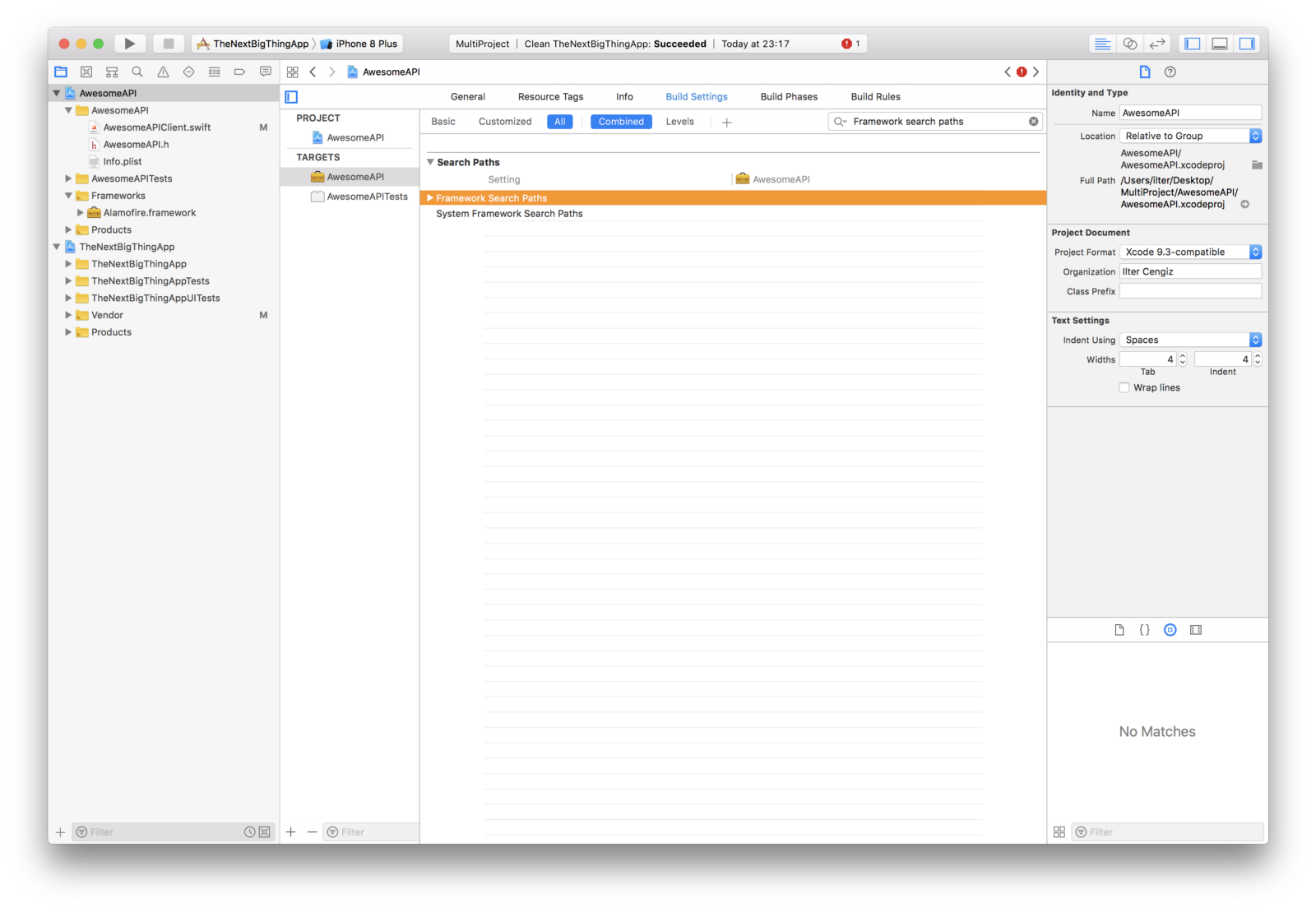Image resolution: width=1316 pixels, height=912 pixels.
Task: Expand Framework Search Paths setting
Action: [x=429, y=198]
